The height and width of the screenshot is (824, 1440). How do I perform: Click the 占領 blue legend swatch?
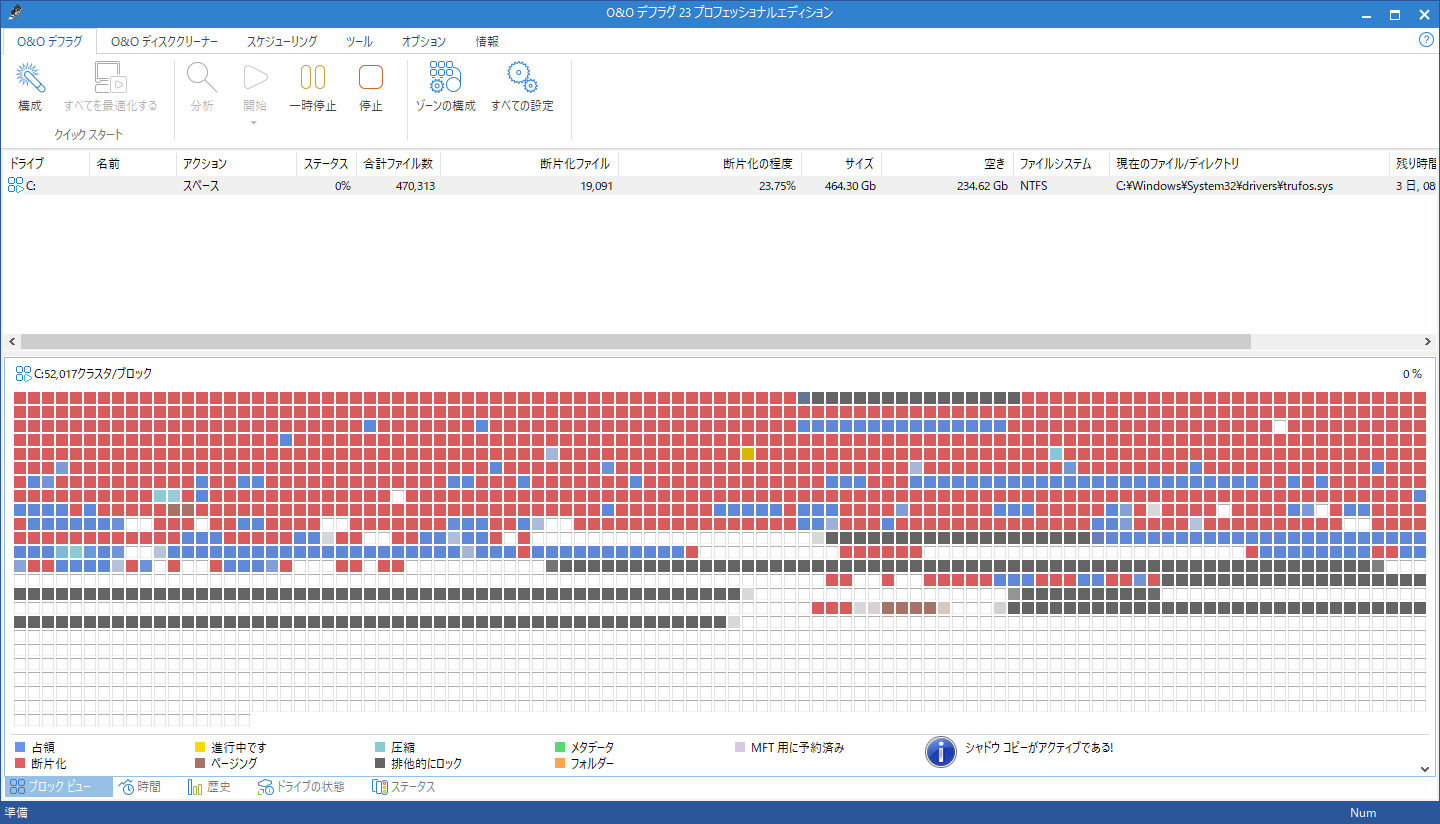coord(20,747)
